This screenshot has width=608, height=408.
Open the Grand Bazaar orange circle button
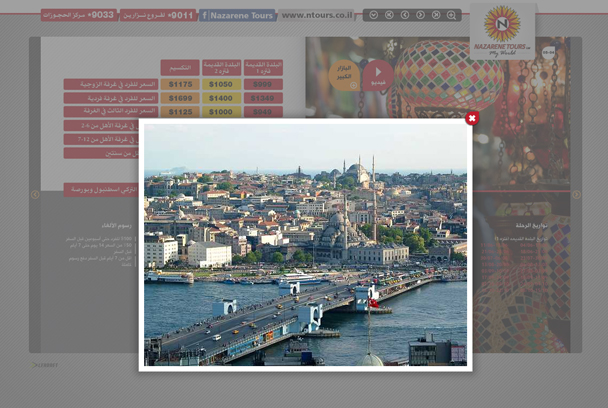[344, 75]
